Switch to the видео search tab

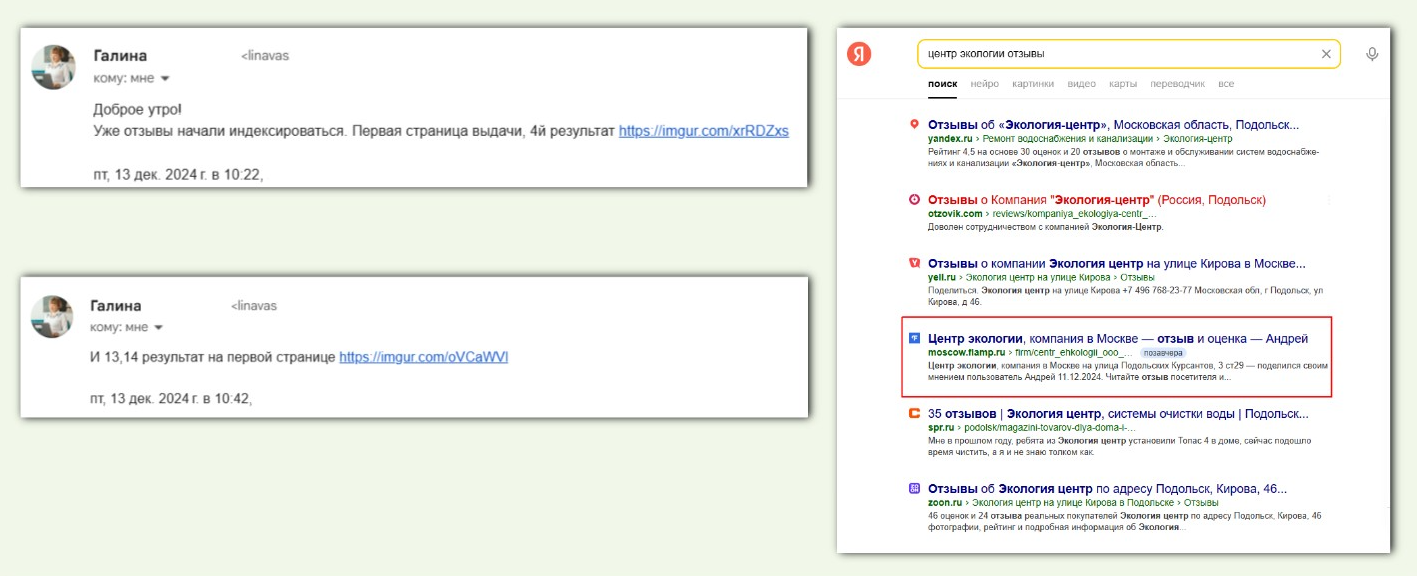[x=1081, y=84]
